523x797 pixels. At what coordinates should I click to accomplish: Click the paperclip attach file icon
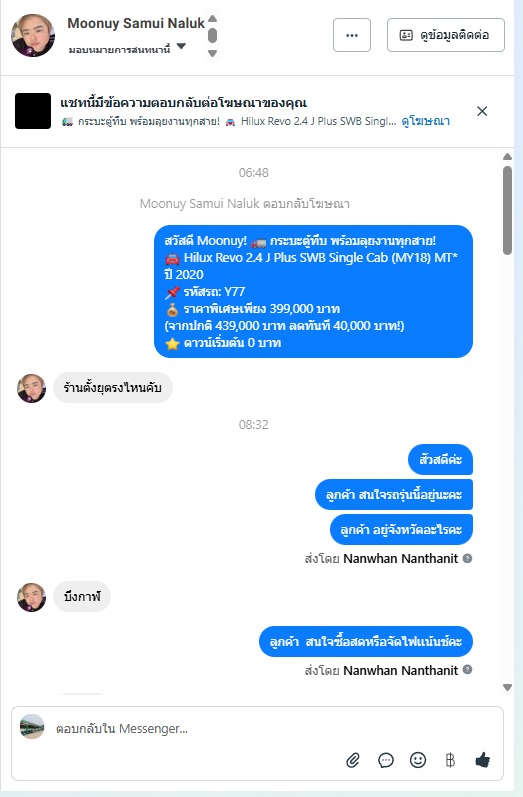[353, 760]
